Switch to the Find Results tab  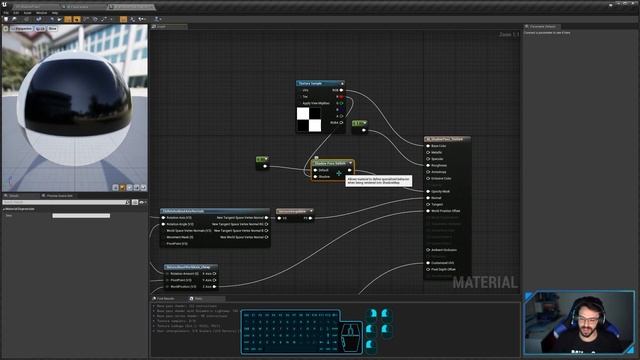(x=166, y=299)
